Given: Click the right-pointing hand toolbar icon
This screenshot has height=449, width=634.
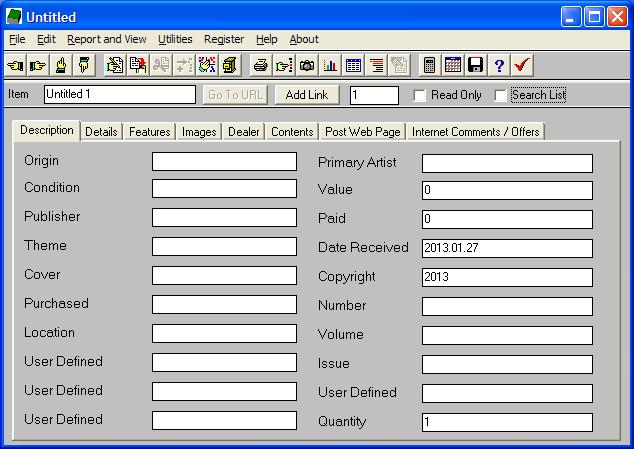Looking at the screenshot, I should coord(37,66).
